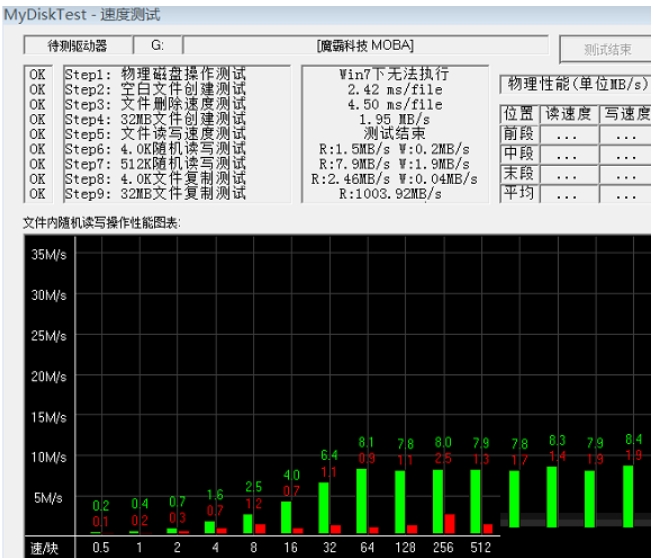654x558 pixels.
Task: Click the 读速度 column header
Action: 567,114
